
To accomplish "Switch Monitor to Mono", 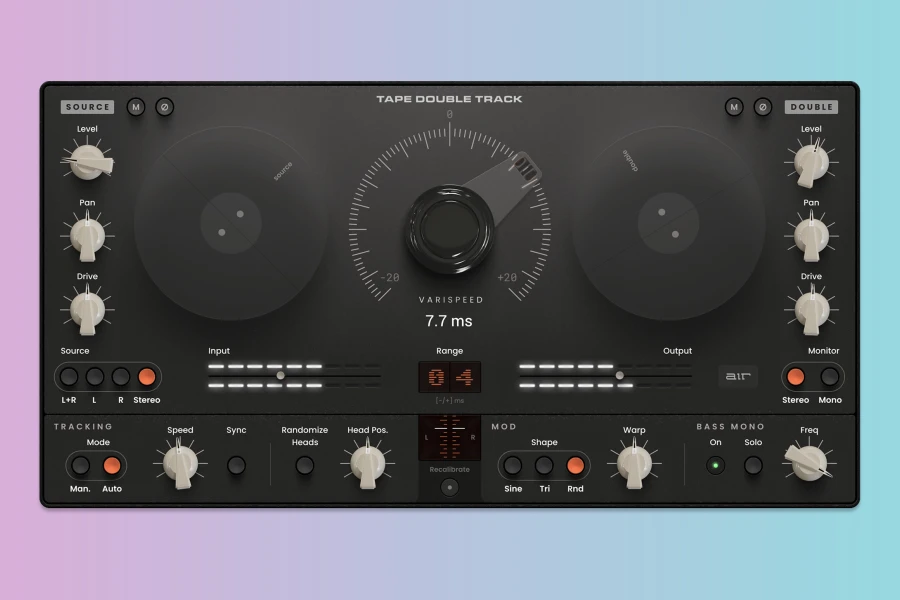I will [829, 377].
